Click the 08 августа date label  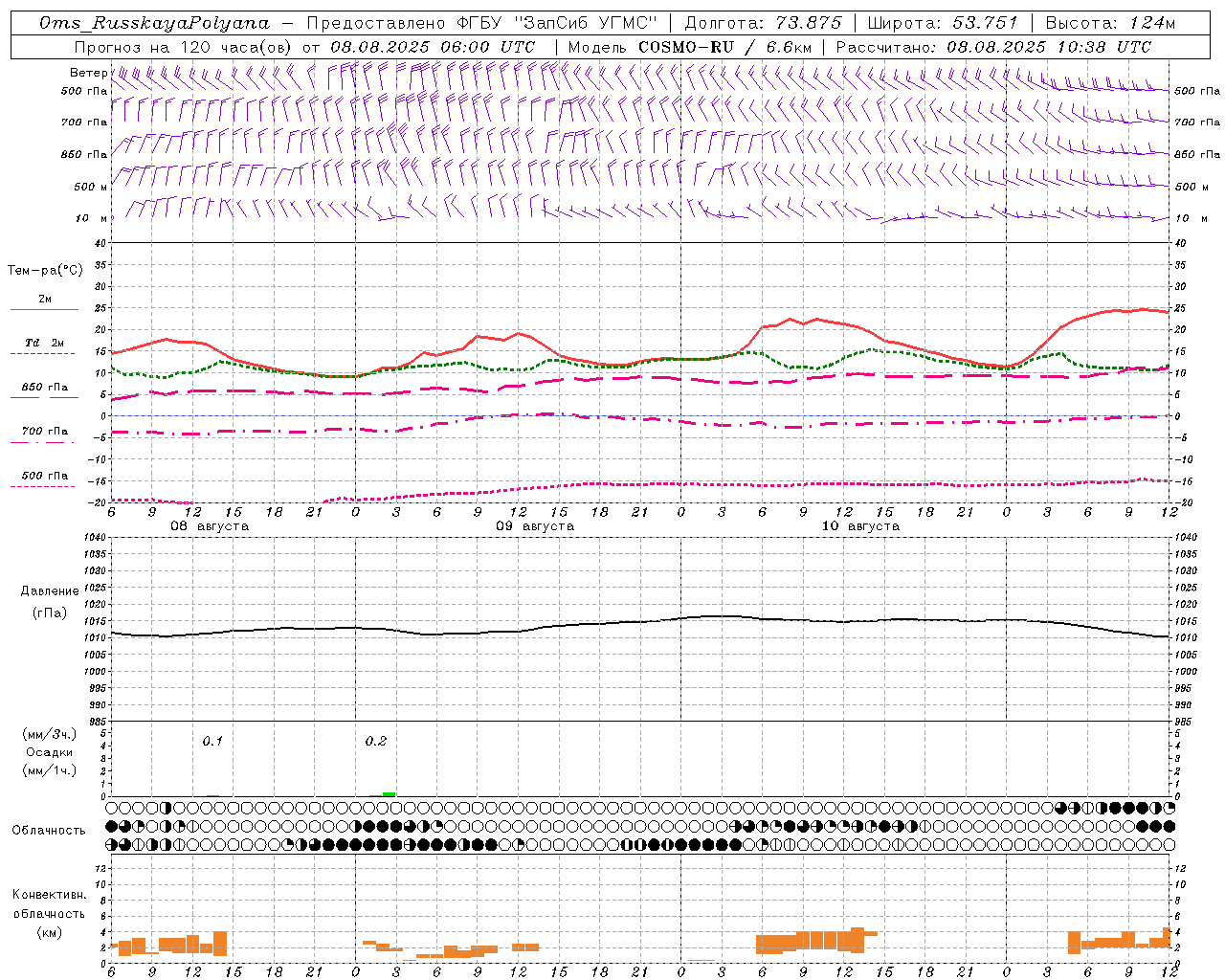210,526
